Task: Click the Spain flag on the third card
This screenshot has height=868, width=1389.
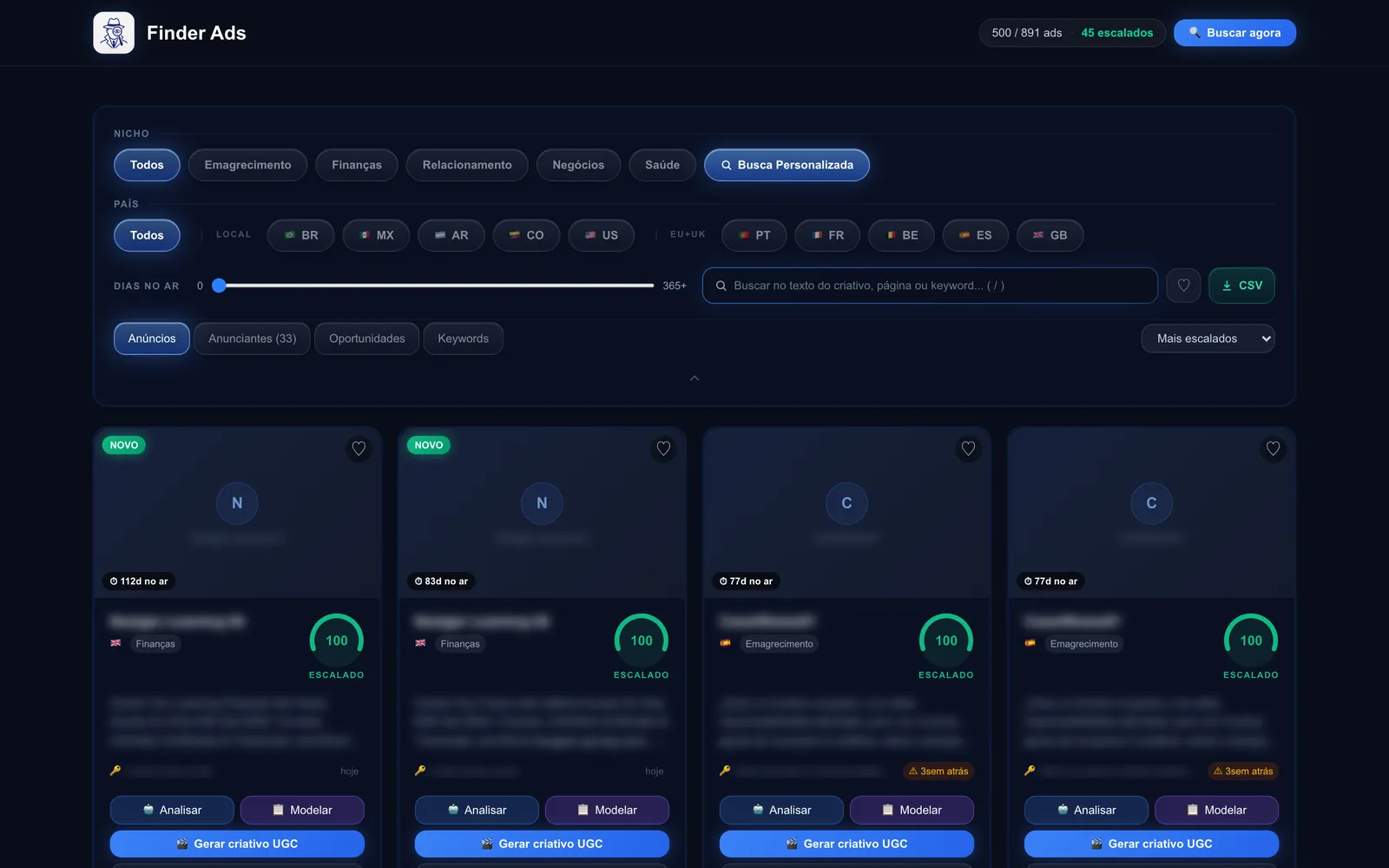Action: pos(725,643)
